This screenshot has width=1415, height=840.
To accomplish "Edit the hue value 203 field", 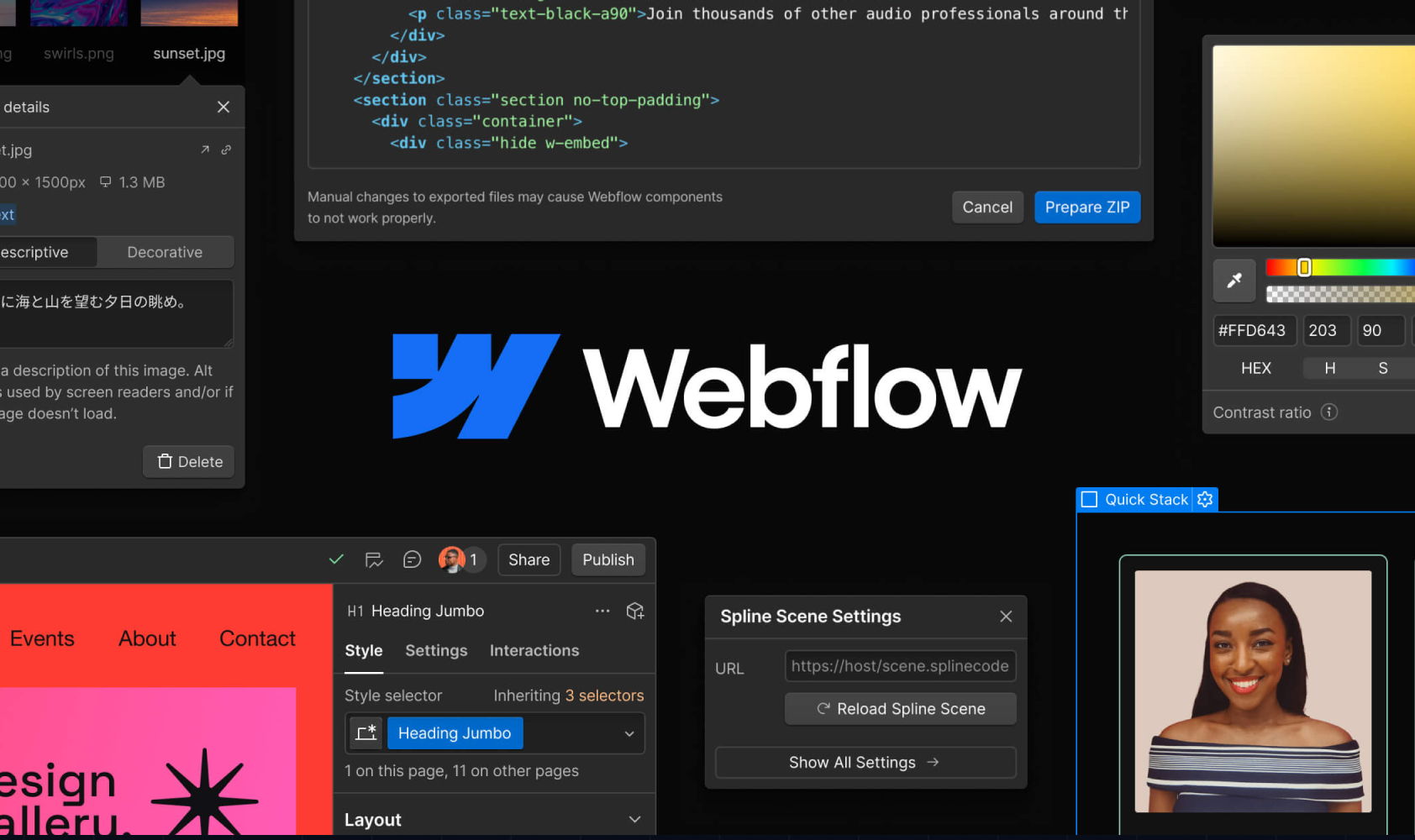I will click(1326, 330).
